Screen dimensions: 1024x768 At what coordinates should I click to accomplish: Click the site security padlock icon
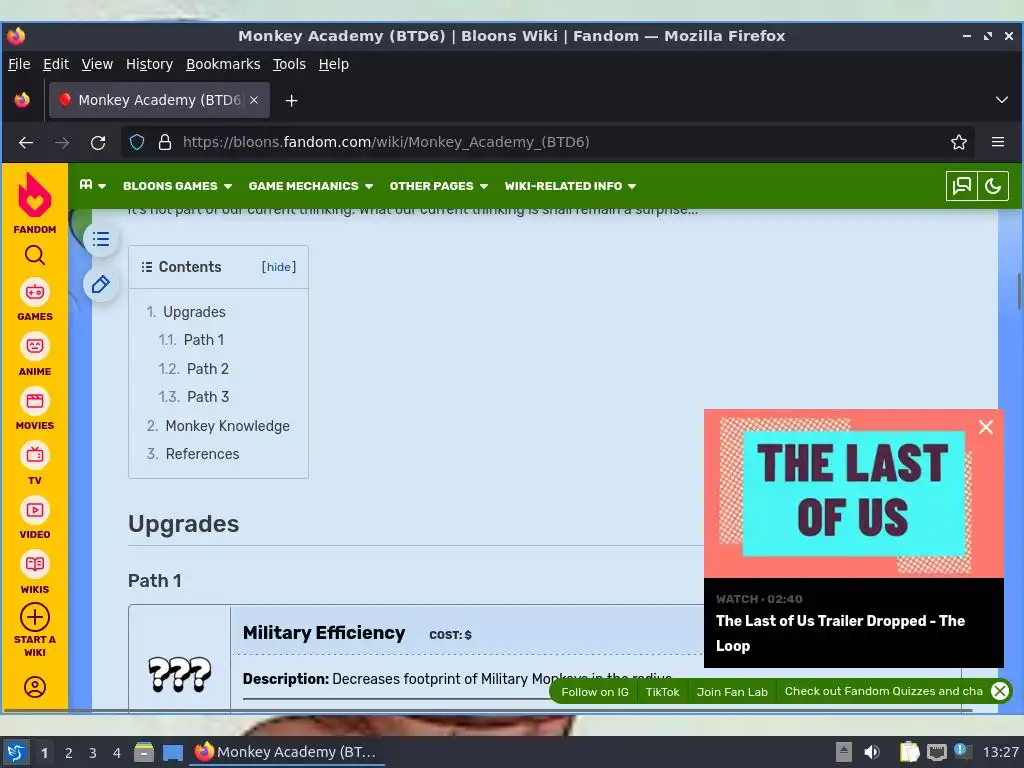[165, 142]
